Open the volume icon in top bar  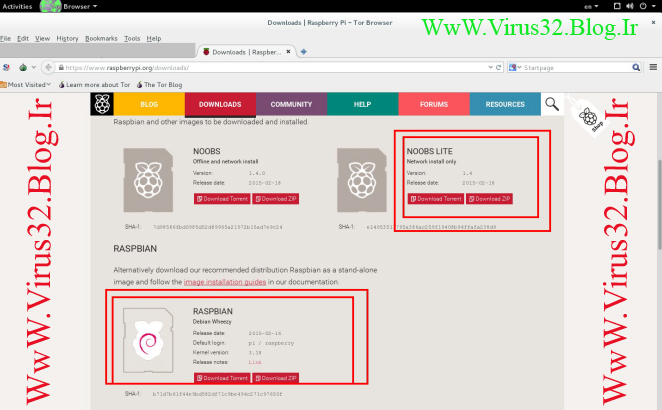click(630, 6)
